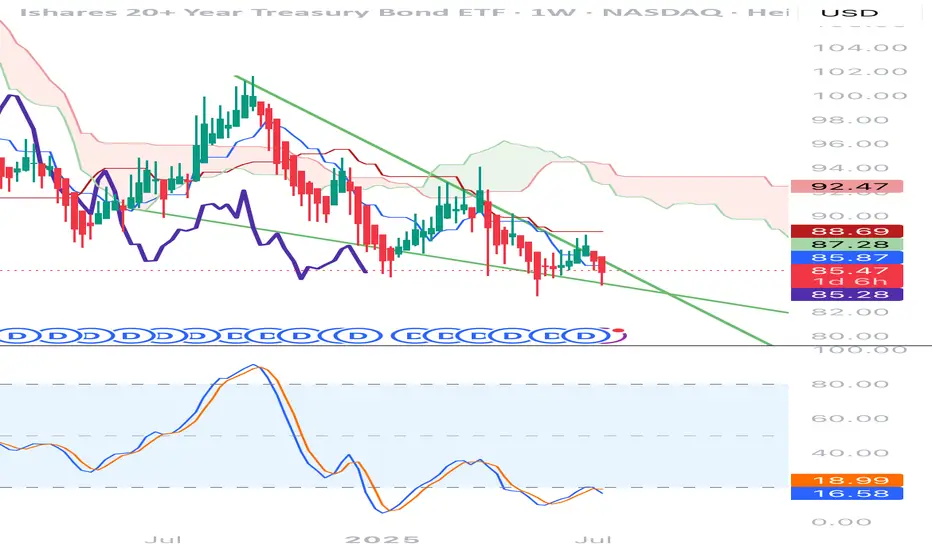Click the 100.00 label on the main price axis
This screenshot has width=932, height=550.
click(859, 96)
